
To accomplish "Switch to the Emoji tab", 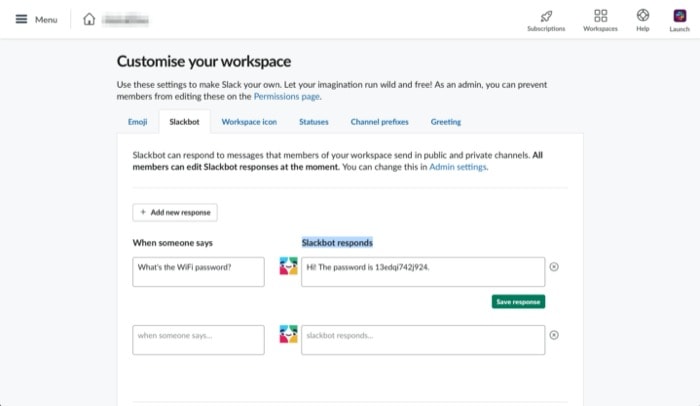I will point(138,122).
